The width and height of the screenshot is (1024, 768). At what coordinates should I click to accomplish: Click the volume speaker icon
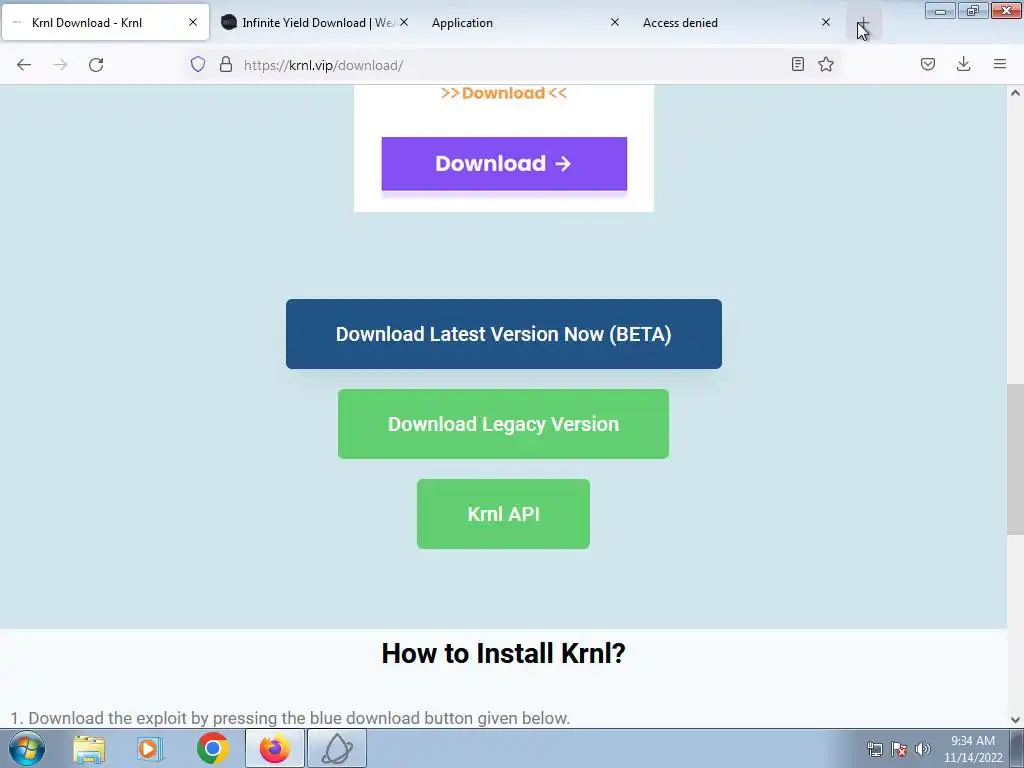pos(922,749)
